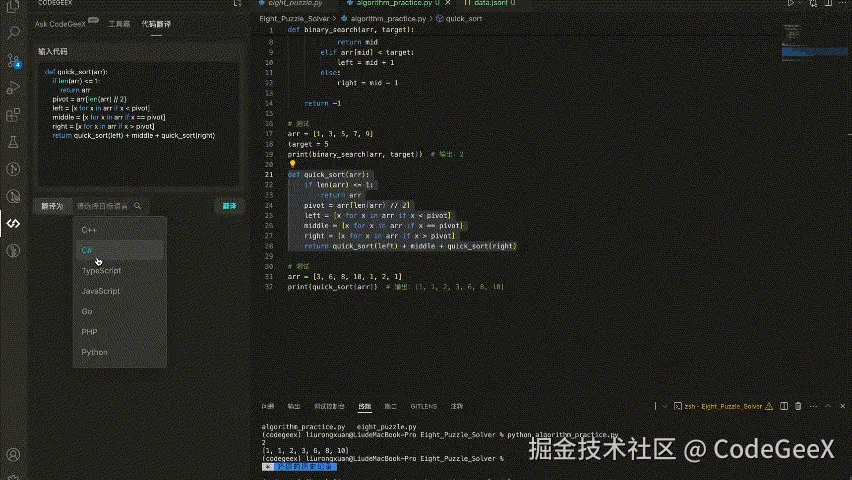
Task: Split the terminal panel
Action: click(784, 406)
